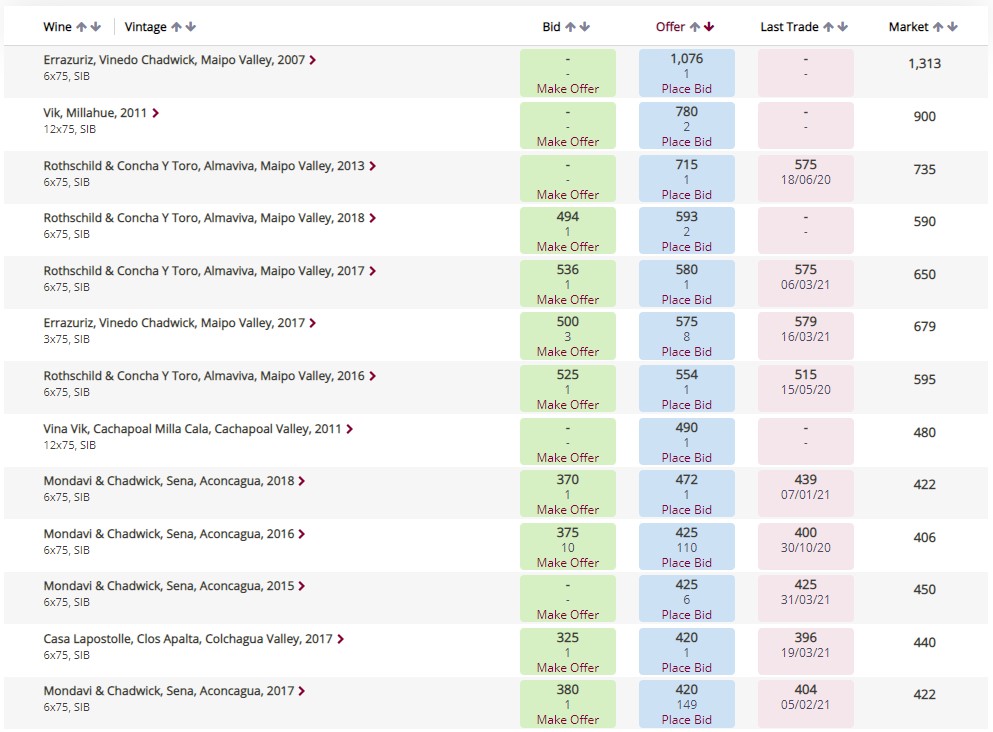Sort Last Trade column descending arrow
The width and height of the screenshot is (993, 732).
[842, 27]
